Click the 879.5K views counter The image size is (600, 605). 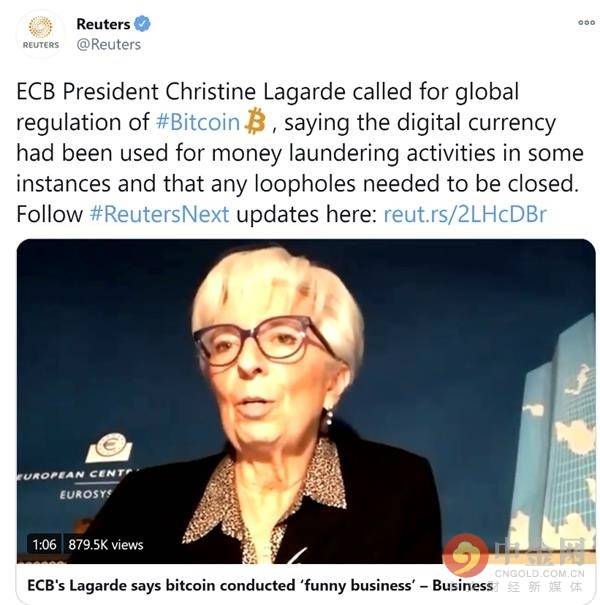106,544
